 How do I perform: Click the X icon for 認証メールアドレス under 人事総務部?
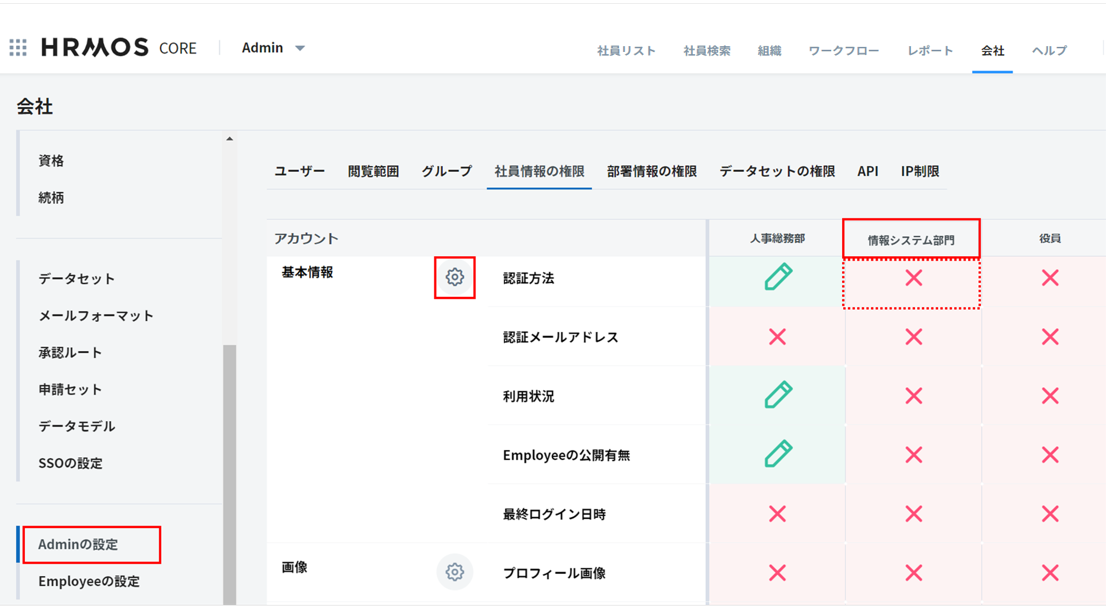point(777,337)
